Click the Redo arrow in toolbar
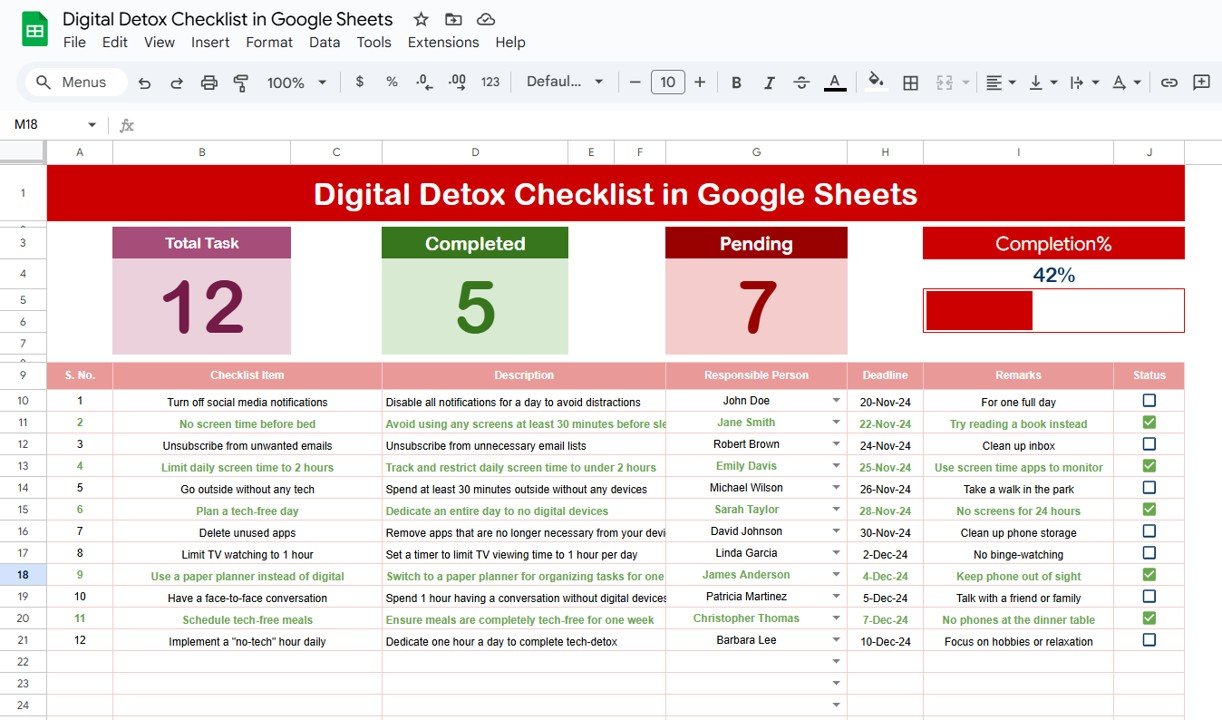The width and height of the screenshot is (1222, 720). point(176,83)
